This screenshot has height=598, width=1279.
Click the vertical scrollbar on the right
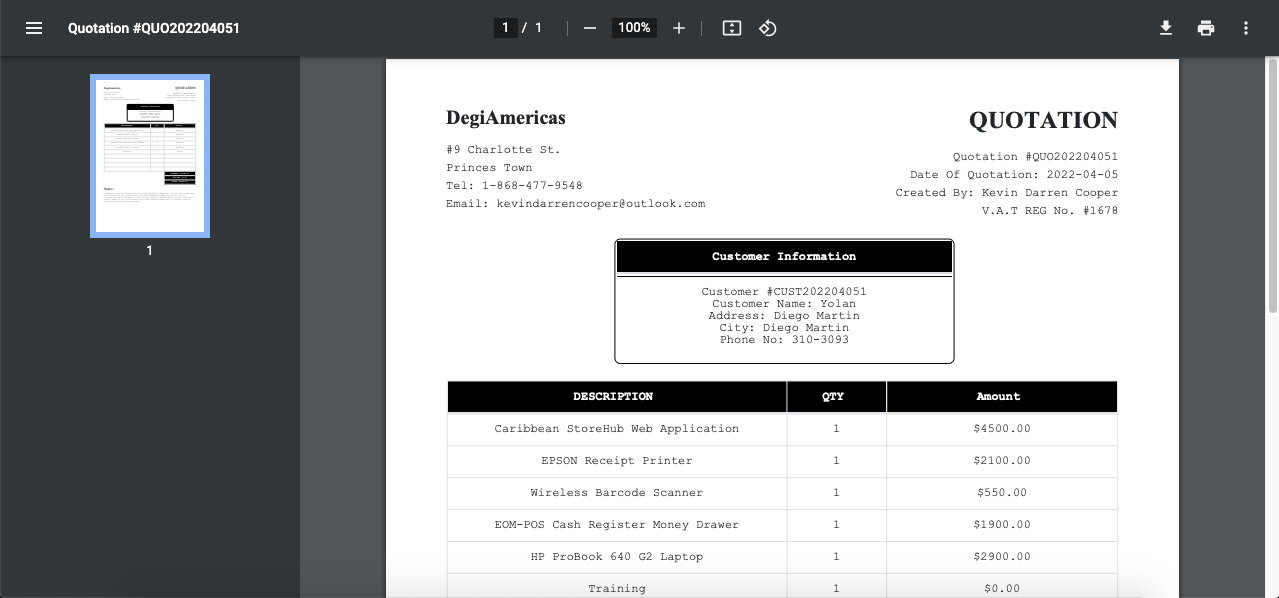[1273, 186]
